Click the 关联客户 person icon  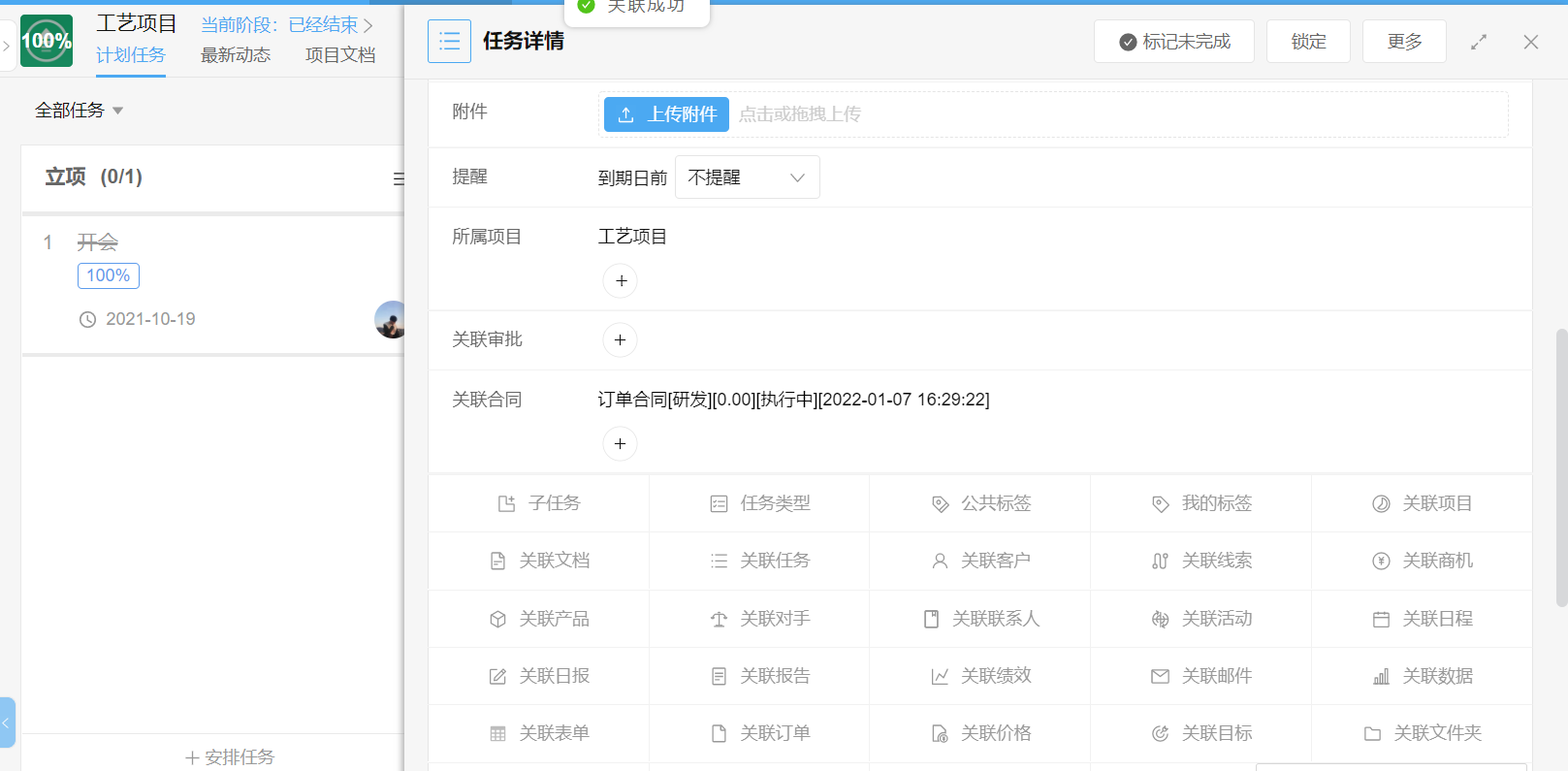point(939,562)
